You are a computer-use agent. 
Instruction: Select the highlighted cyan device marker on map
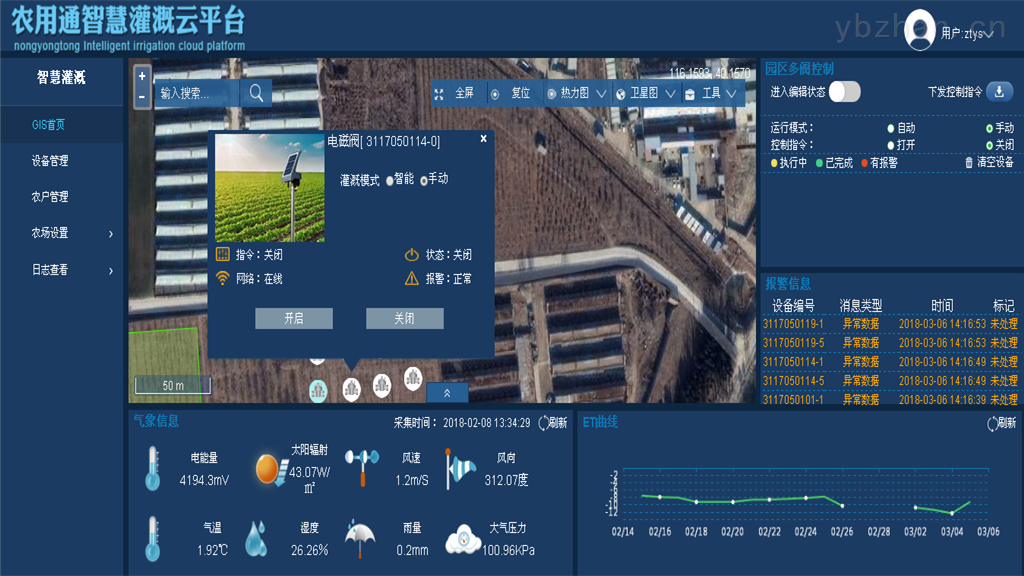click(x=318, y=391)
